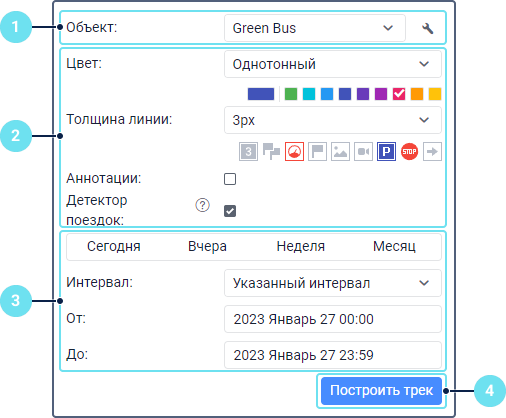Click the Построить трек button
The width and height of the screenshot is (506, 418).
coord(381,391)
